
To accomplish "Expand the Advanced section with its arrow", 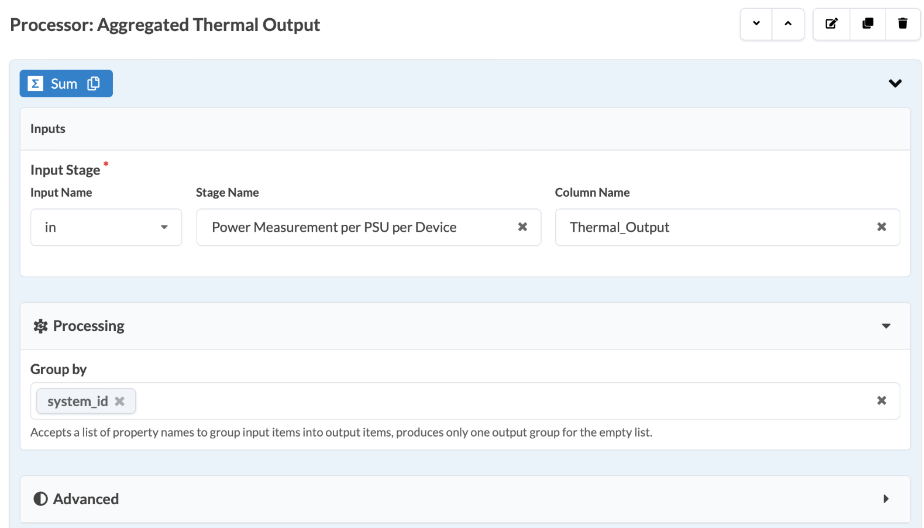I will click(886, 499).
